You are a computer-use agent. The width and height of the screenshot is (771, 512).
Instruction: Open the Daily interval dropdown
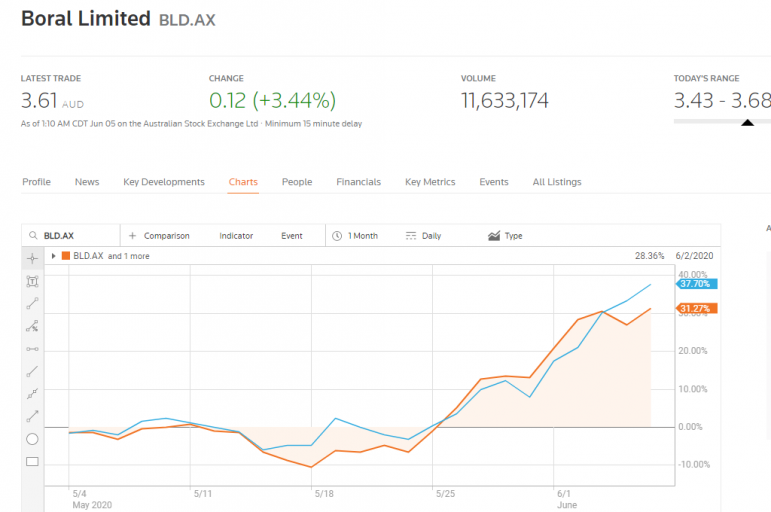point(424,236)
